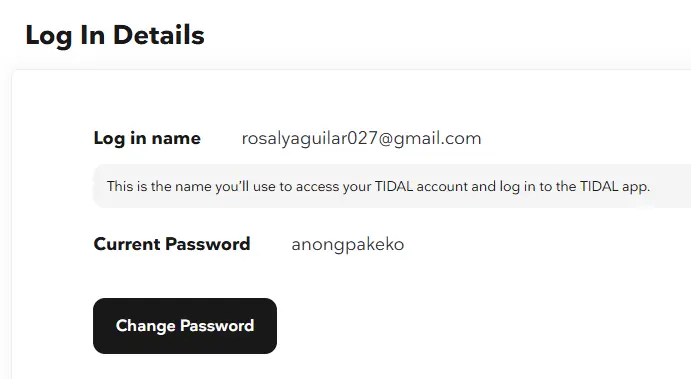
Task: Click the anongpakeko current password value
Action: [x=348, y=245]
